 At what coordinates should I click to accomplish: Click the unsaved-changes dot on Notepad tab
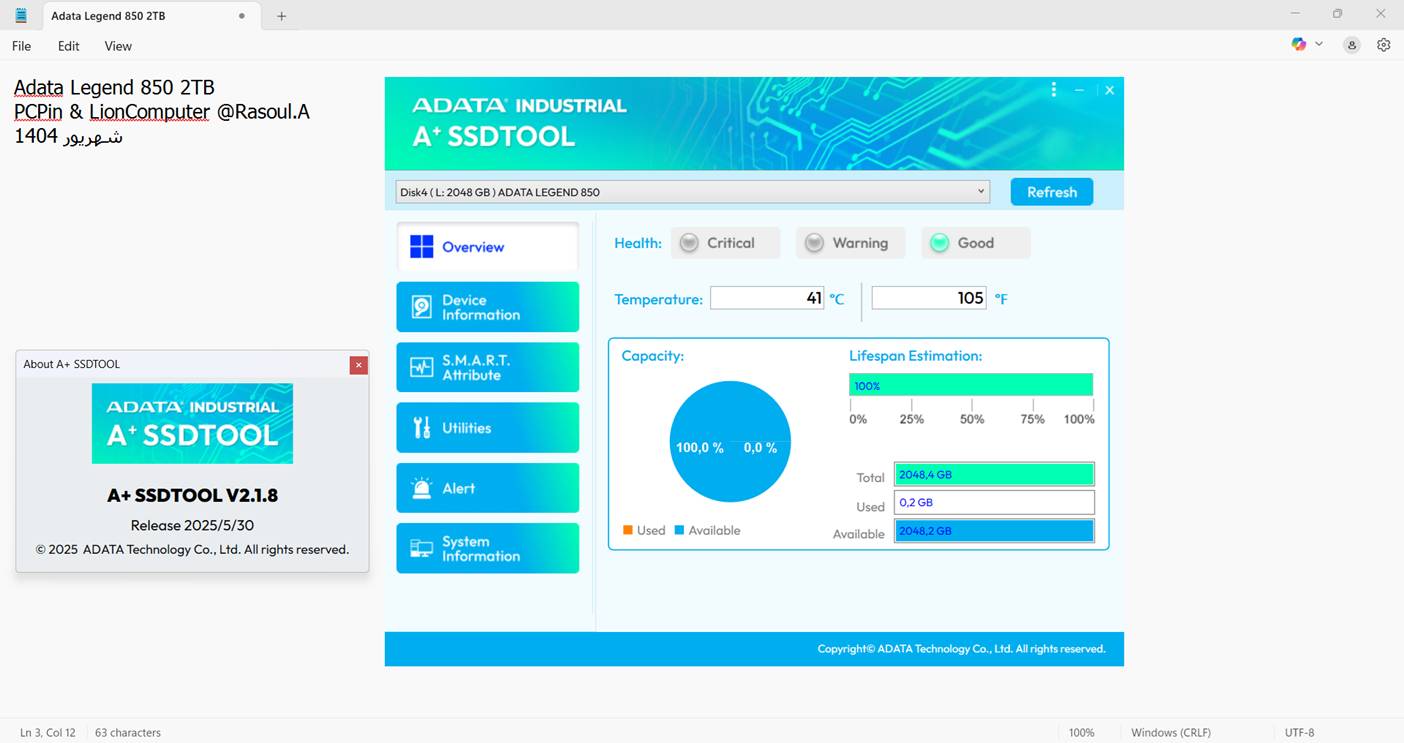242,16
